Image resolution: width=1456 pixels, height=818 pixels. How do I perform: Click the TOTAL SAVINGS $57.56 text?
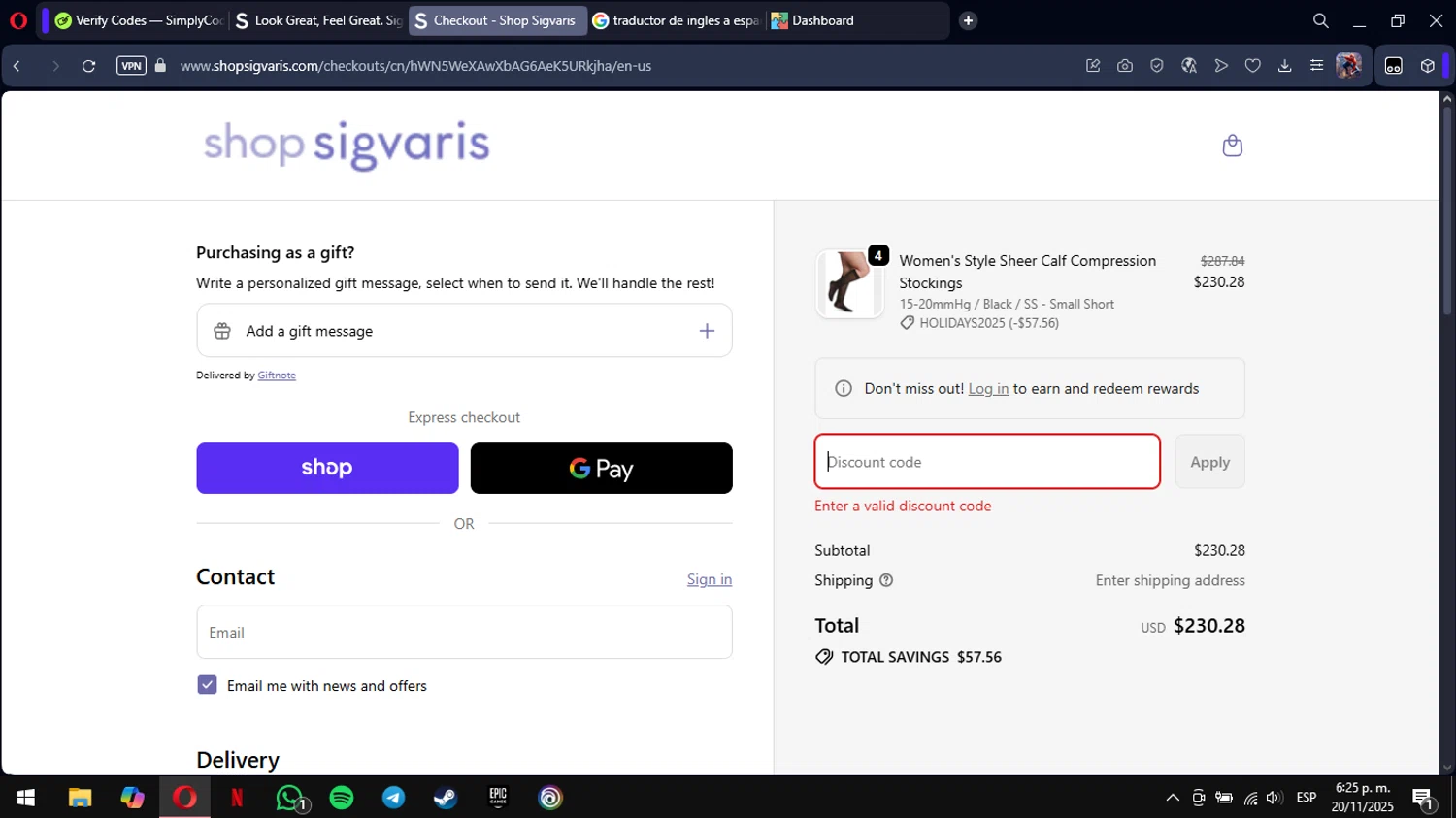pyautogui.click(x=921, y=657)
